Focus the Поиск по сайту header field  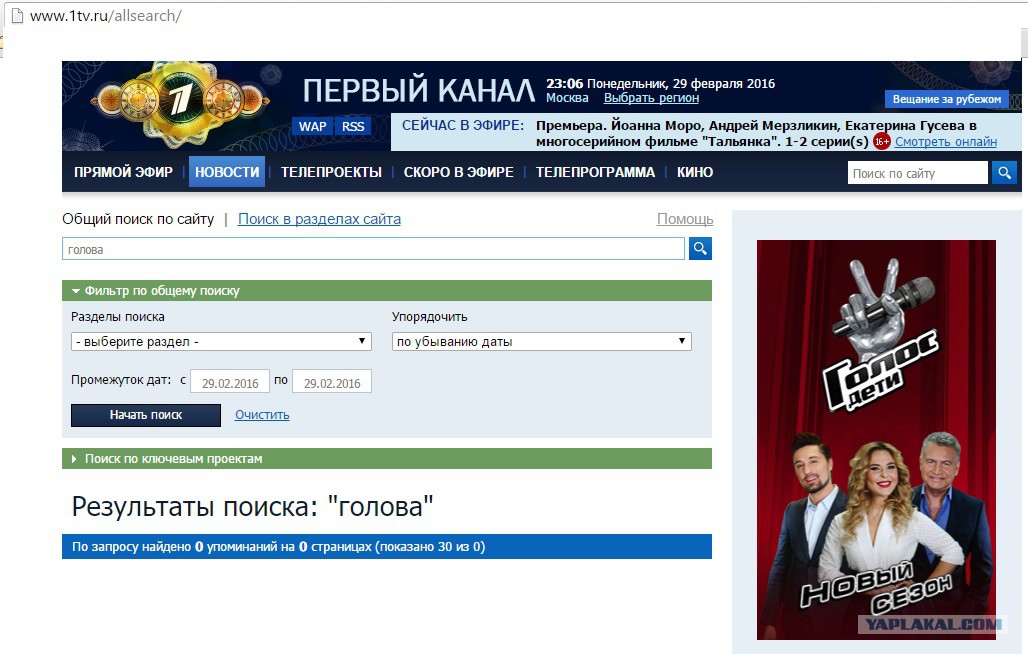click(917, 173)
